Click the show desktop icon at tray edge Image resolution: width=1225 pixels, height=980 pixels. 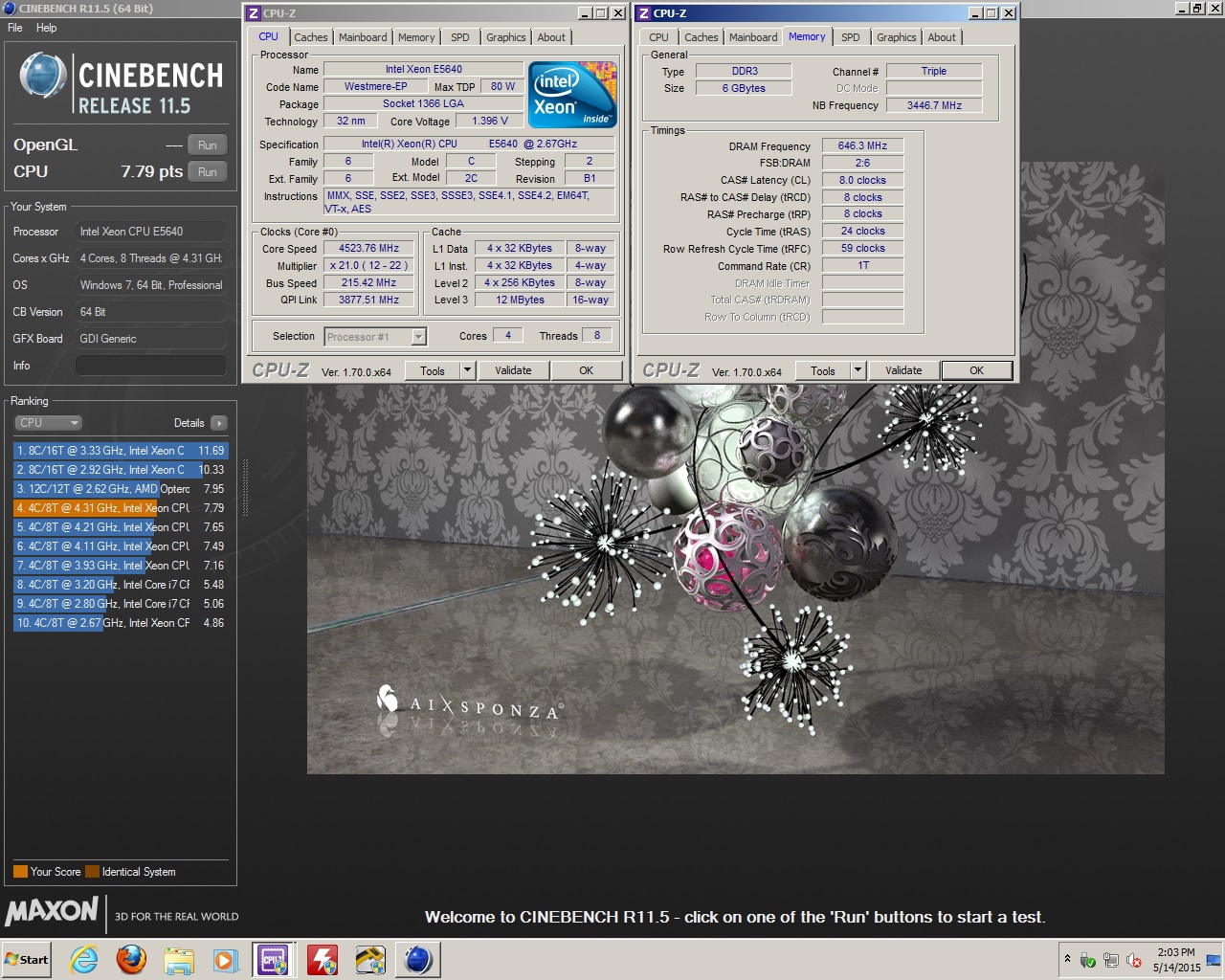click(x=1214, y=960)
